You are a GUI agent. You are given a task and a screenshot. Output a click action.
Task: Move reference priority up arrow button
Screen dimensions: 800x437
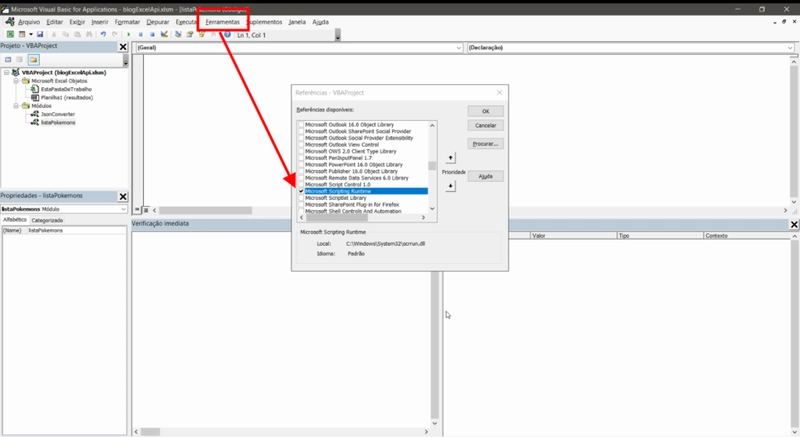click(x=450, y=158)
